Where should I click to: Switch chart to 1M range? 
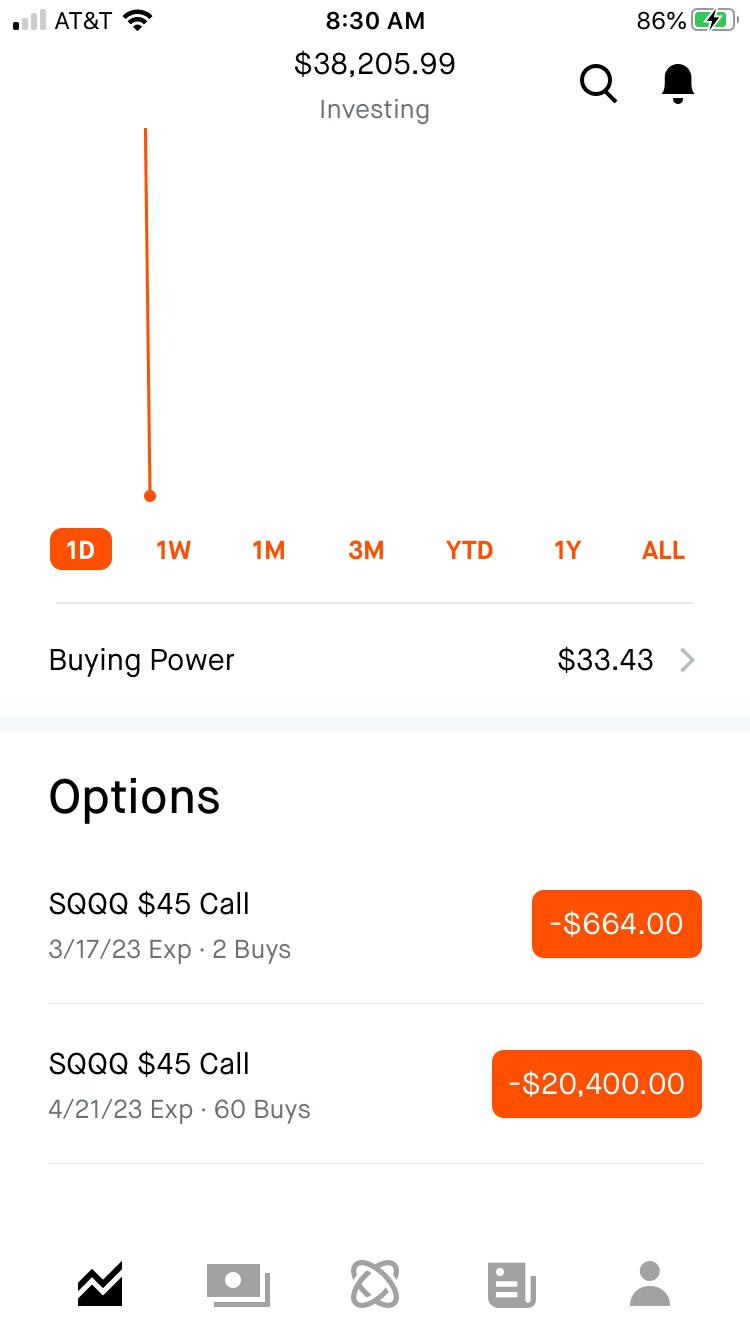(269, 550)
